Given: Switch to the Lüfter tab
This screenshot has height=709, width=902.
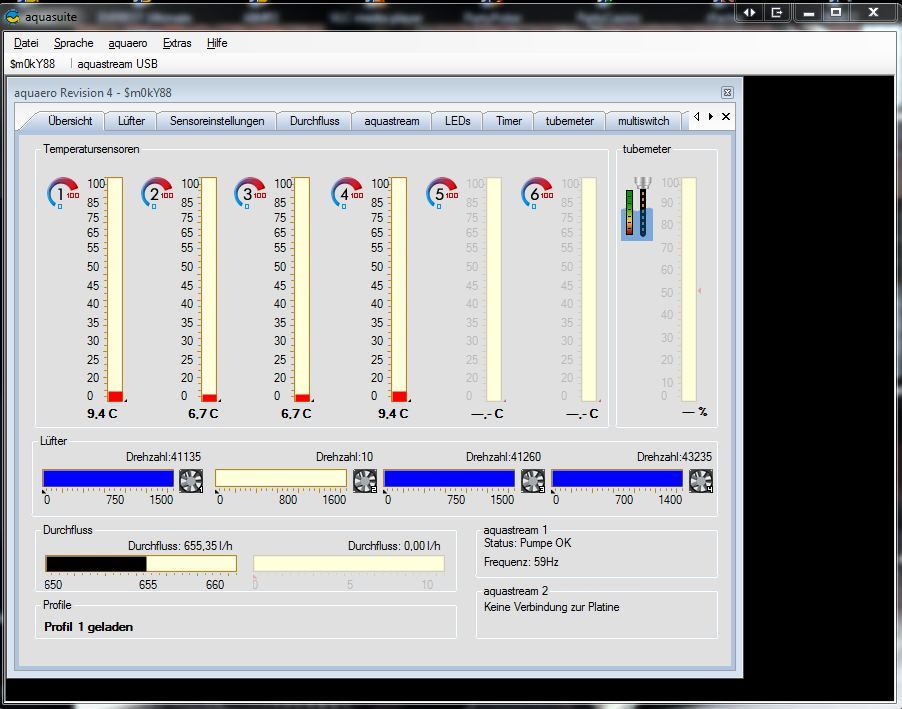Looking at the screenshot, I should tap(131, 121).
